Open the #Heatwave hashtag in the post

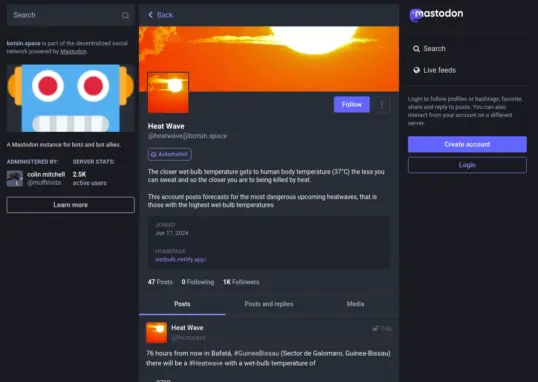[206, 363]
